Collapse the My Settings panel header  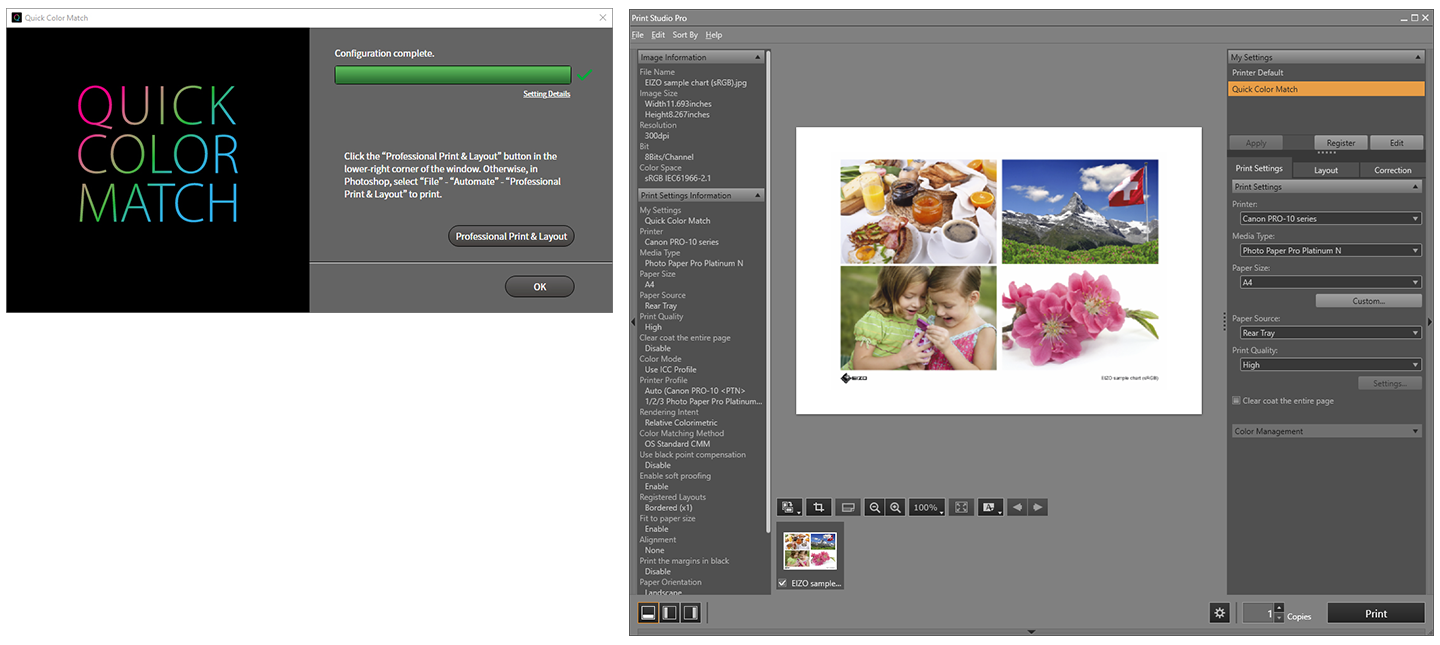pos(1325,57)
